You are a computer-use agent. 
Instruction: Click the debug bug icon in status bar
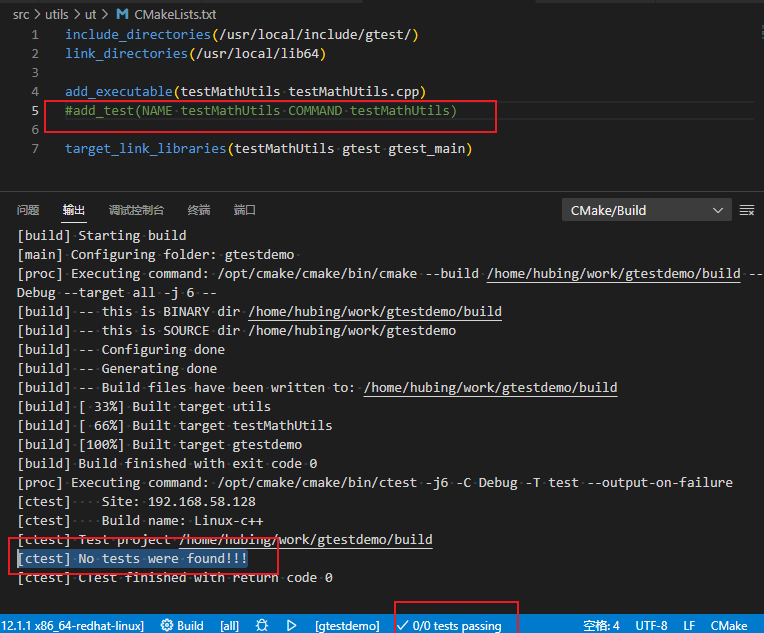click(262, 625)
